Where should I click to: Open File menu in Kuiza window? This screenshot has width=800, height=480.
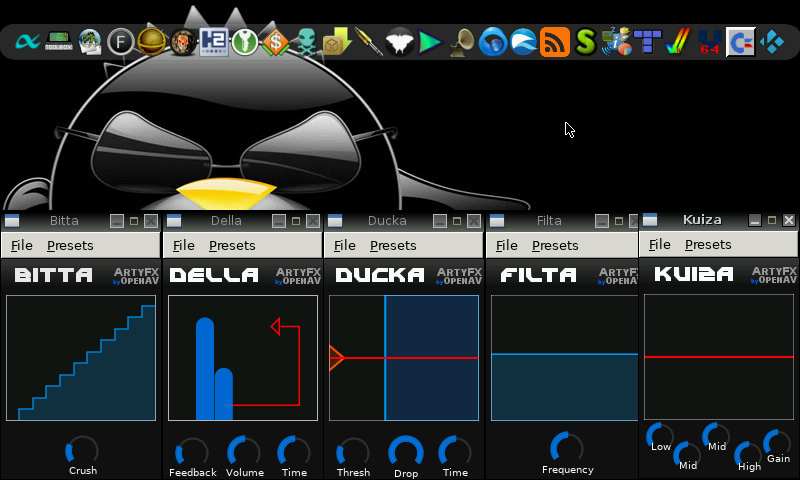(x=660, y=244)
